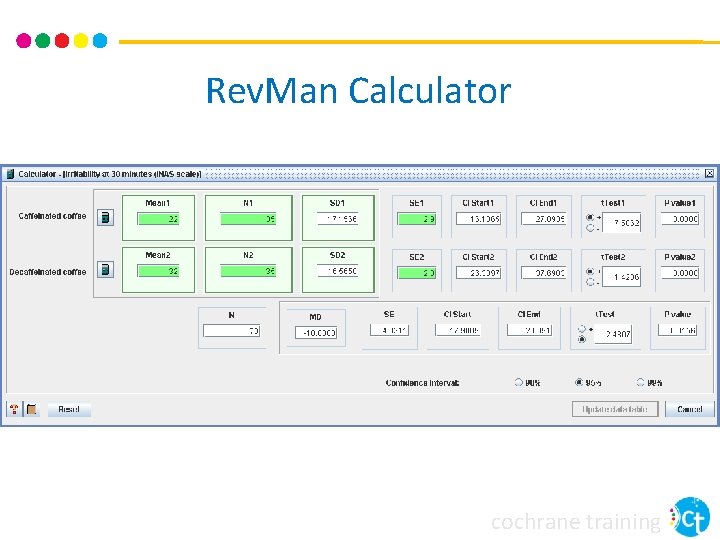Click the SE1 green input field
Image resolution: width=720 pixels, height=540 pixels.
pos(416,219)
